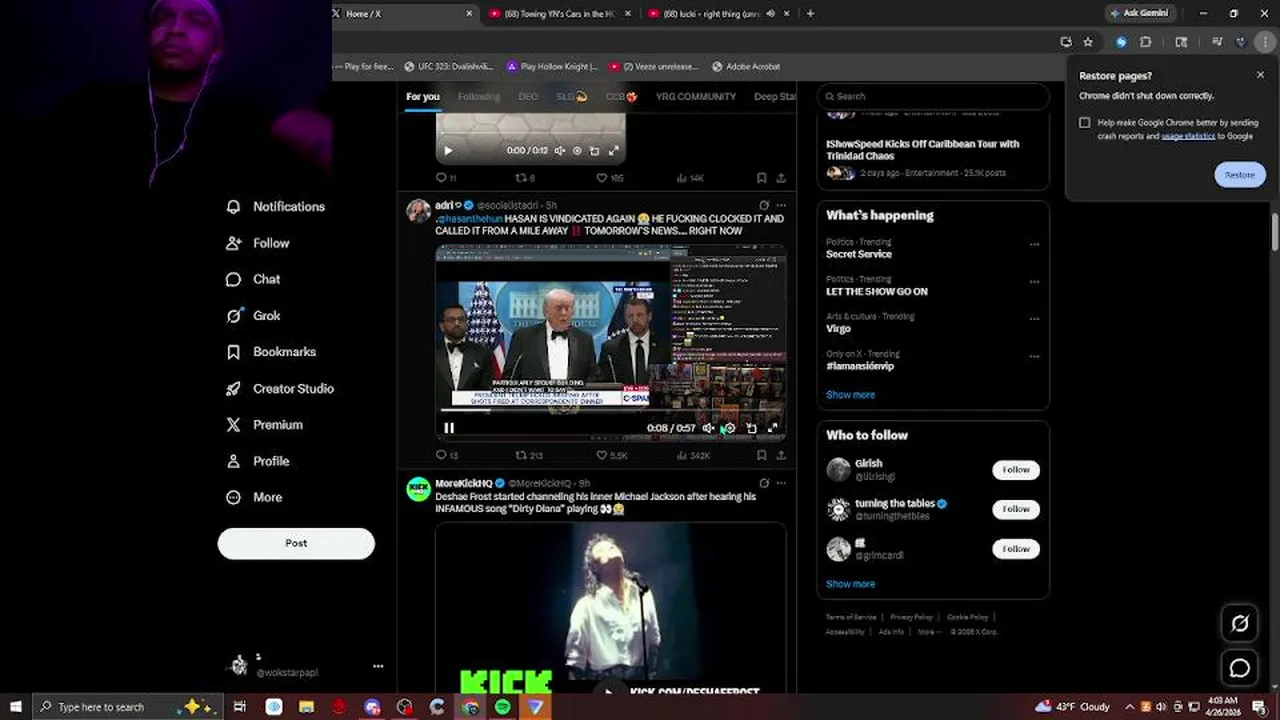Open Ask Gemini in Chrome
Screen dimensions: 1280x720
point(1139,14)
